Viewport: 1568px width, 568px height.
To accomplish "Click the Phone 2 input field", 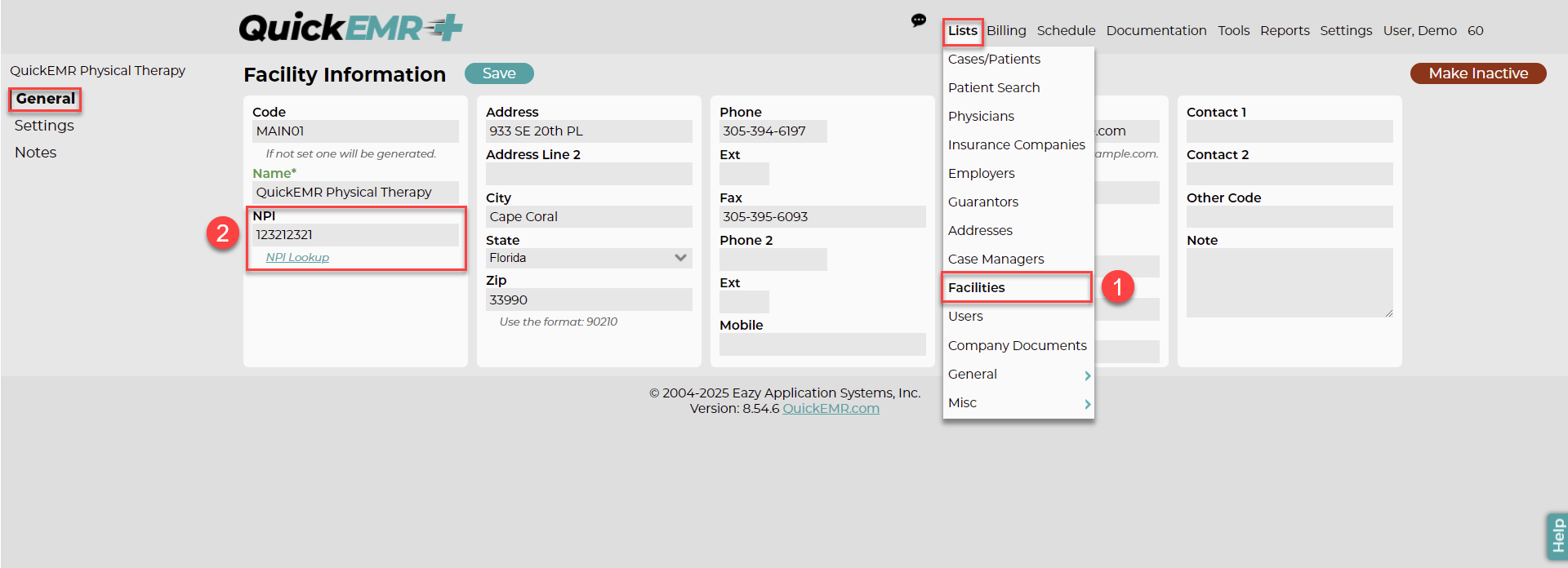I will click(x=773, y=260).
